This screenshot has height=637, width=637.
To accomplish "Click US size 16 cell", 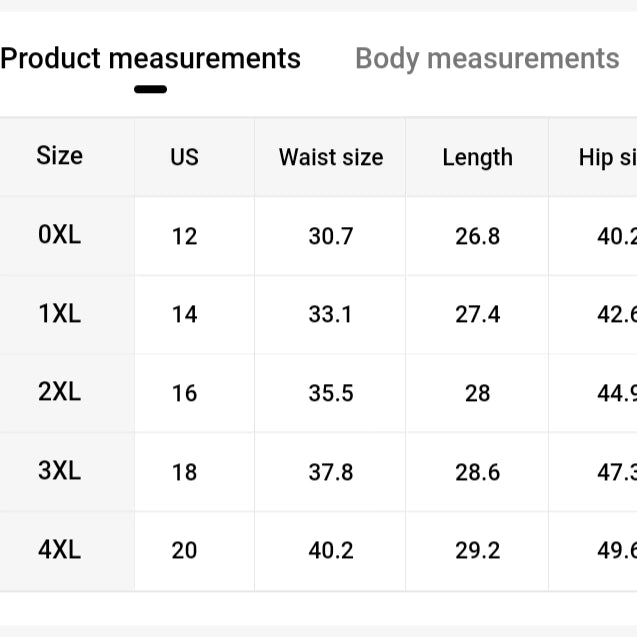I will [184, 393].
